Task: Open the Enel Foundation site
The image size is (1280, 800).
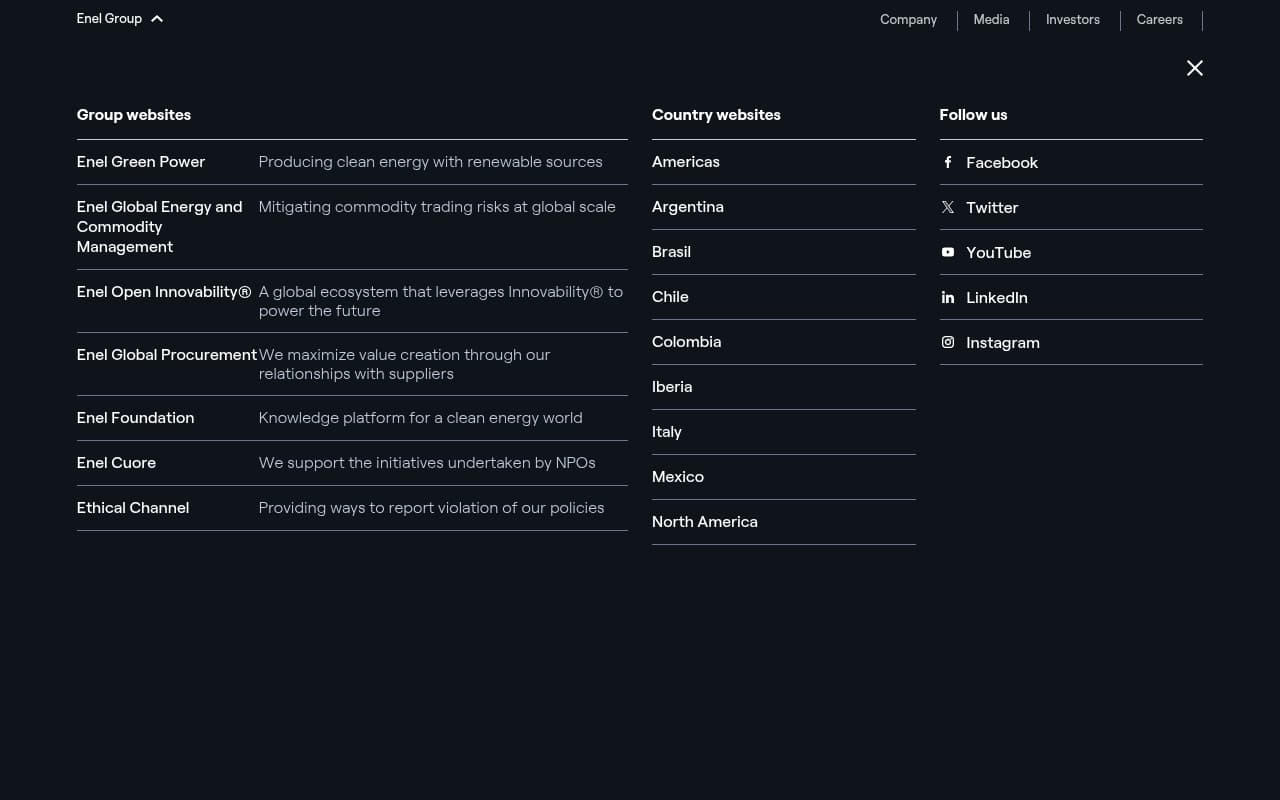Action: pos(136,418)
